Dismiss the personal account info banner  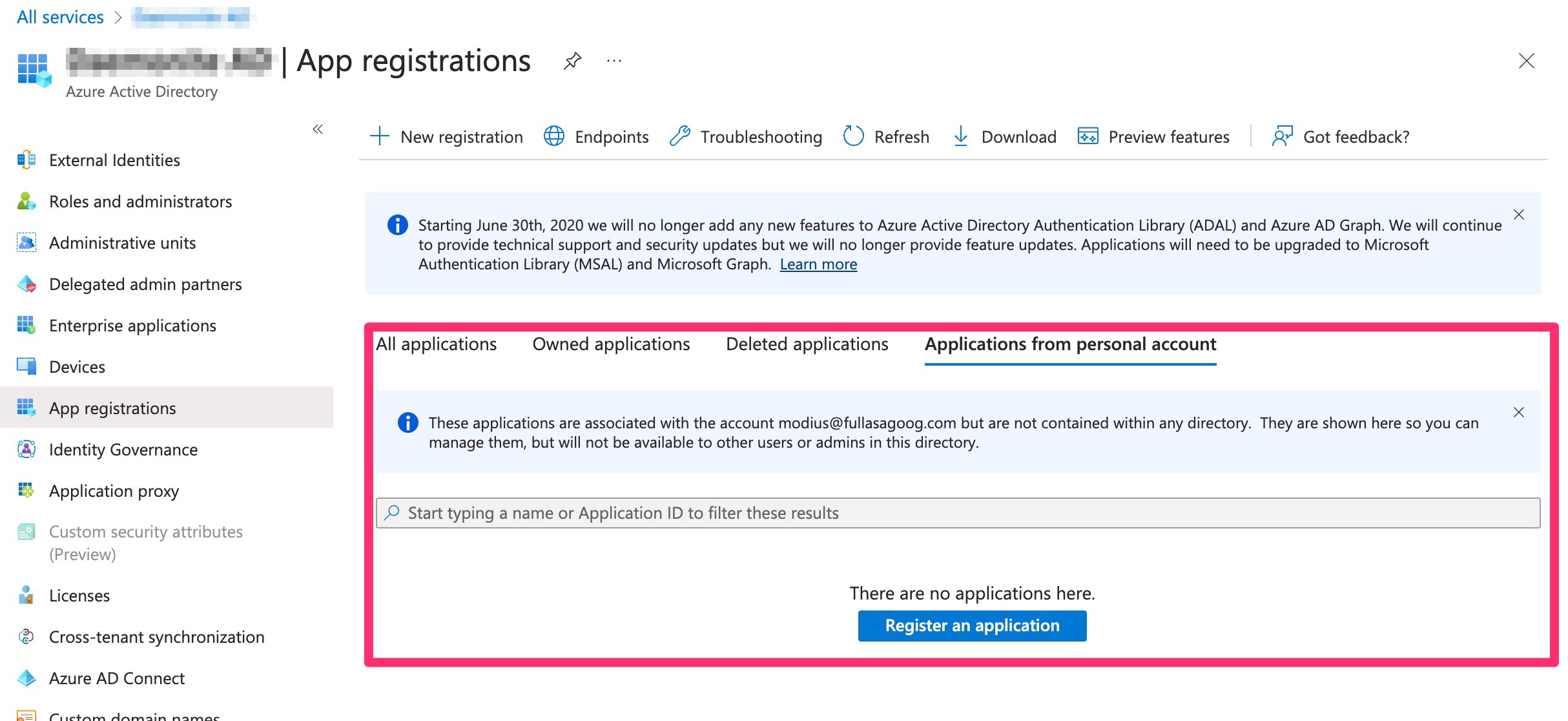point(1519,412)
